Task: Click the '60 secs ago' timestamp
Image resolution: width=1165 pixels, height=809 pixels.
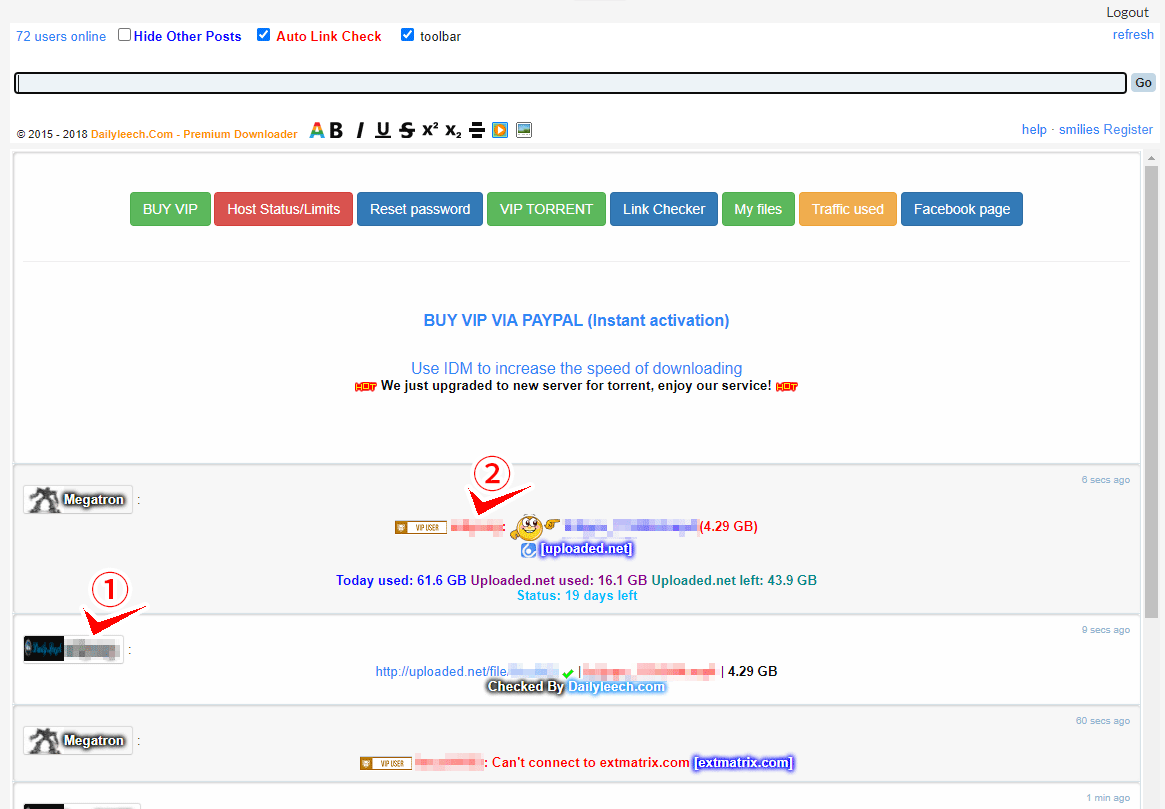Action: pos(1103,721)
